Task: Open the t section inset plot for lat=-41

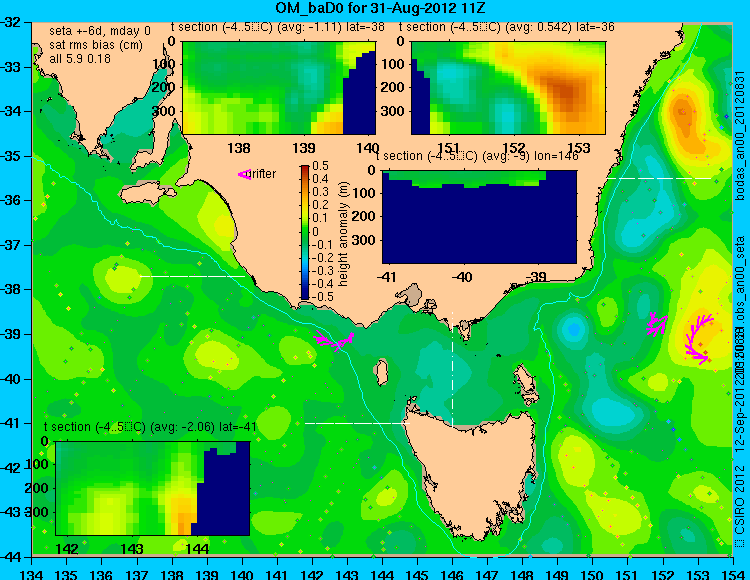Action: pos(153,488)
